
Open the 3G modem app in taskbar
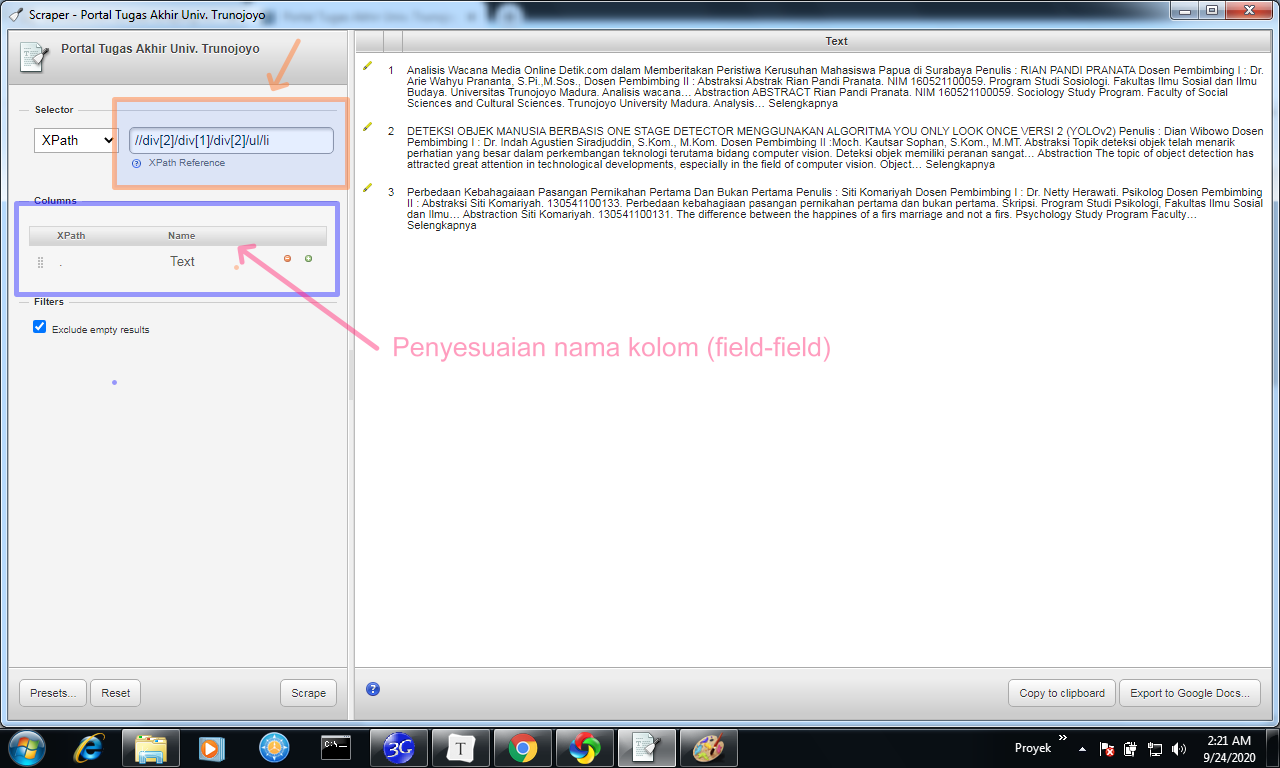399,748
